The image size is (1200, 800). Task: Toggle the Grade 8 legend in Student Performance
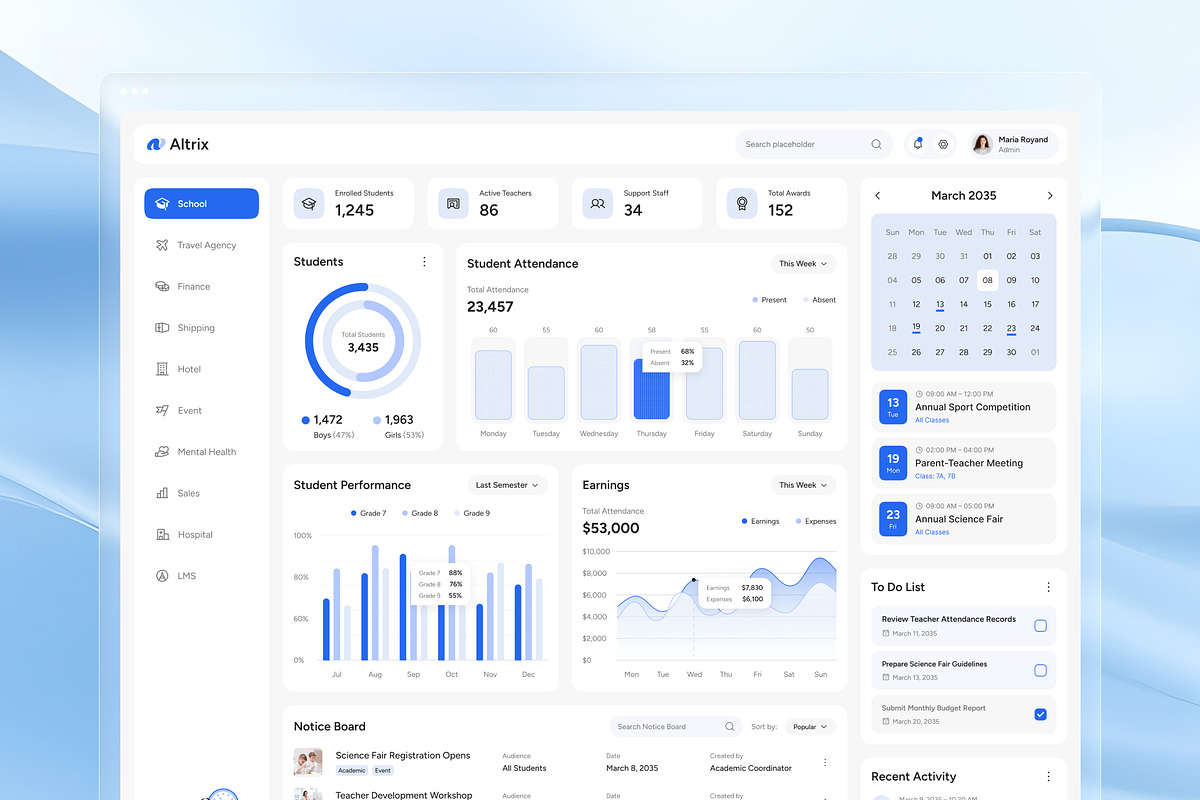[420, 513]
